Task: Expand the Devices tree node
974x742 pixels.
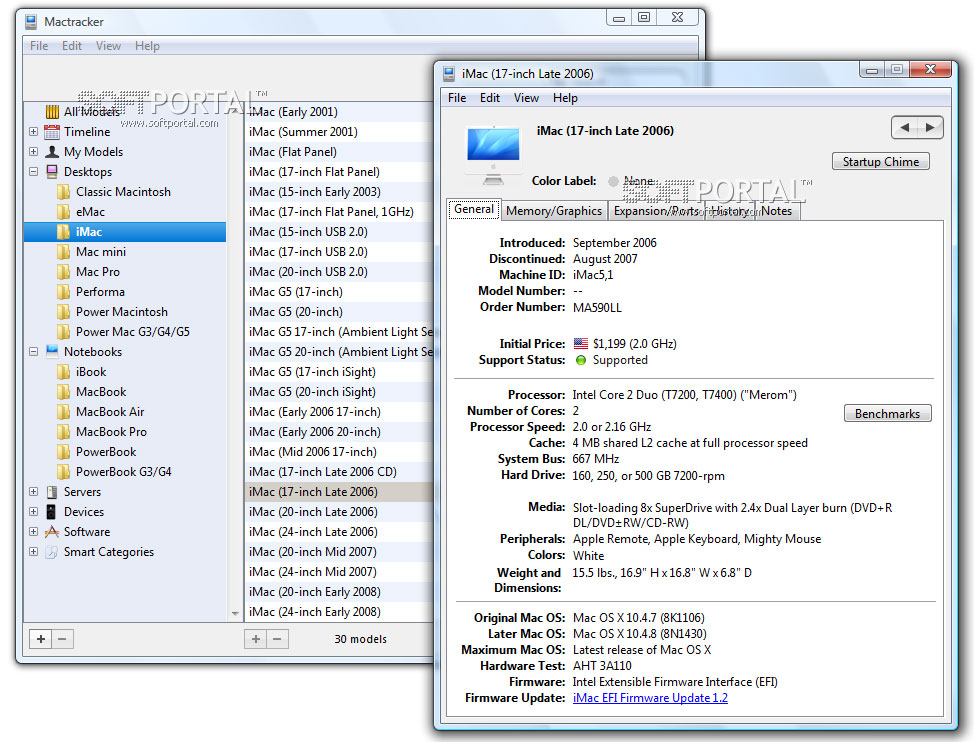Action: point(34,512)
